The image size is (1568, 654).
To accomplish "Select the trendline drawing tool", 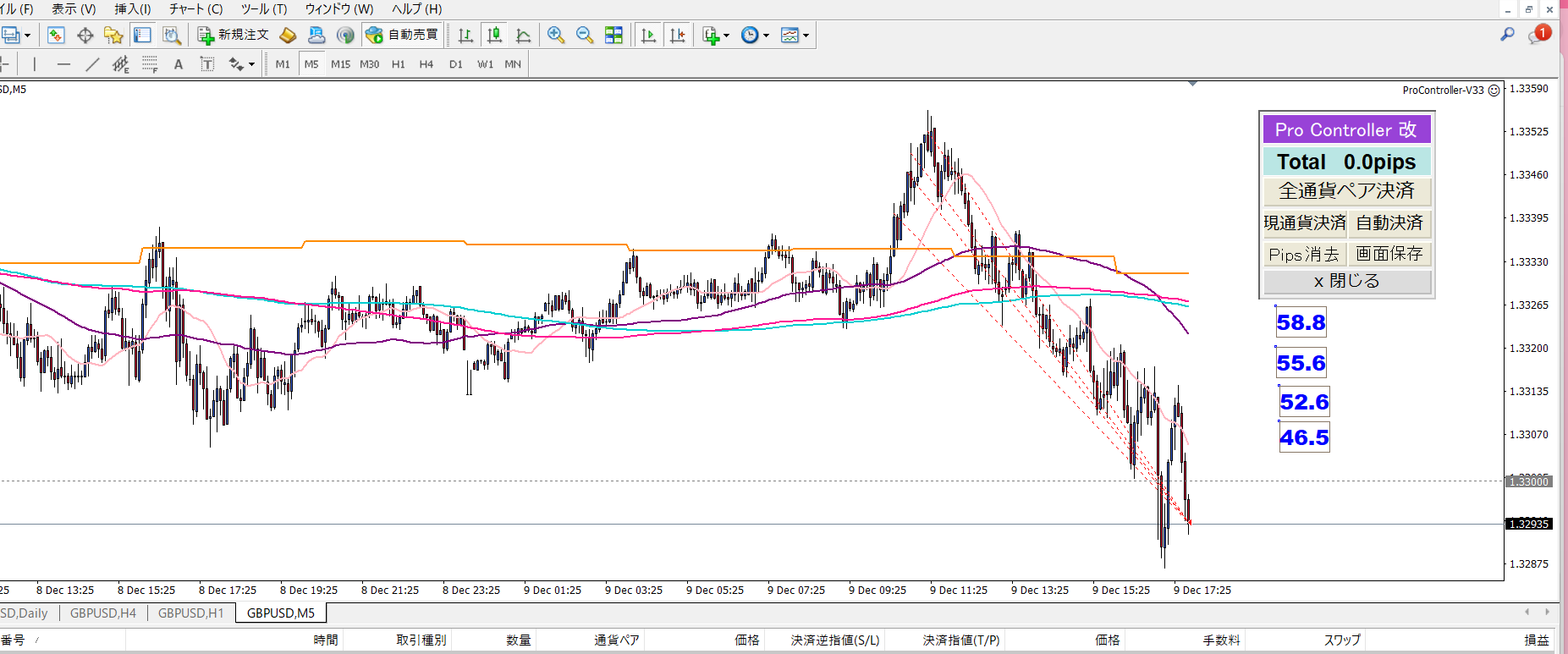I will pos(92,64).
